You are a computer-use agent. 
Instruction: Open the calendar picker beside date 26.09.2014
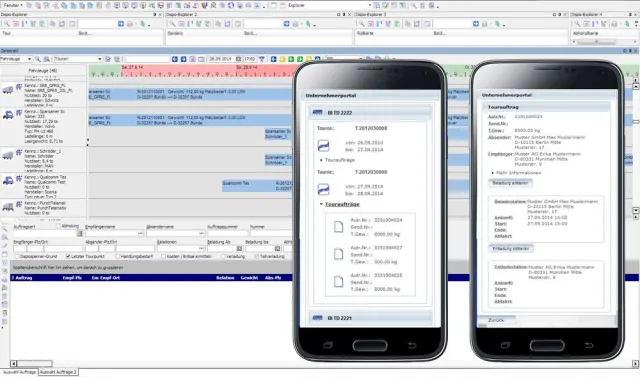pos(239,59)
